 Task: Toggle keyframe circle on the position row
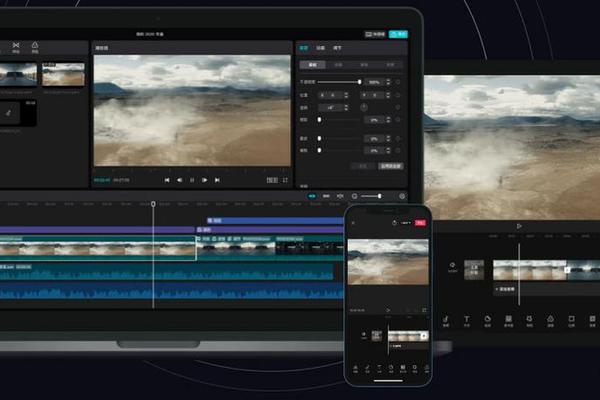398,95
